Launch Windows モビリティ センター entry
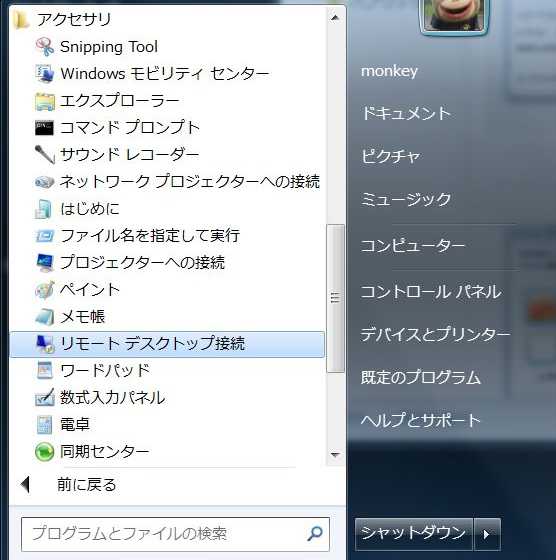Image resolution: width=556 pixels, height=560 pixels. point(167,74)
